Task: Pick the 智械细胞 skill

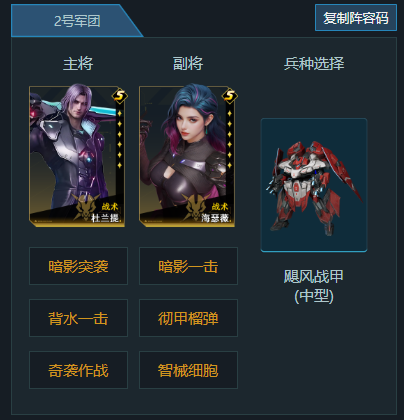Action: tap(188, 370)
